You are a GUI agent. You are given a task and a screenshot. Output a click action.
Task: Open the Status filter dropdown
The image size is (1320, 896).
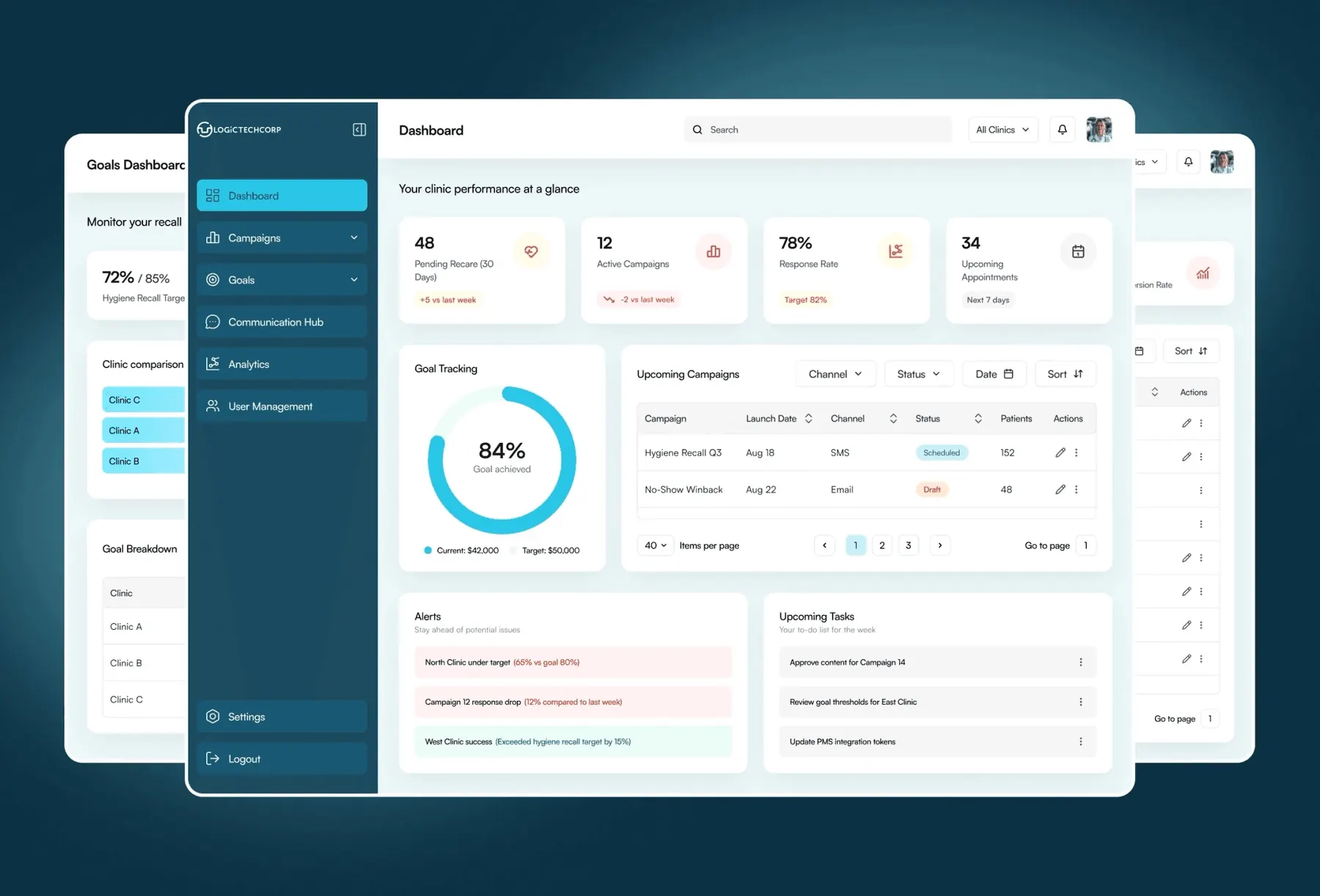click(918, 374)
